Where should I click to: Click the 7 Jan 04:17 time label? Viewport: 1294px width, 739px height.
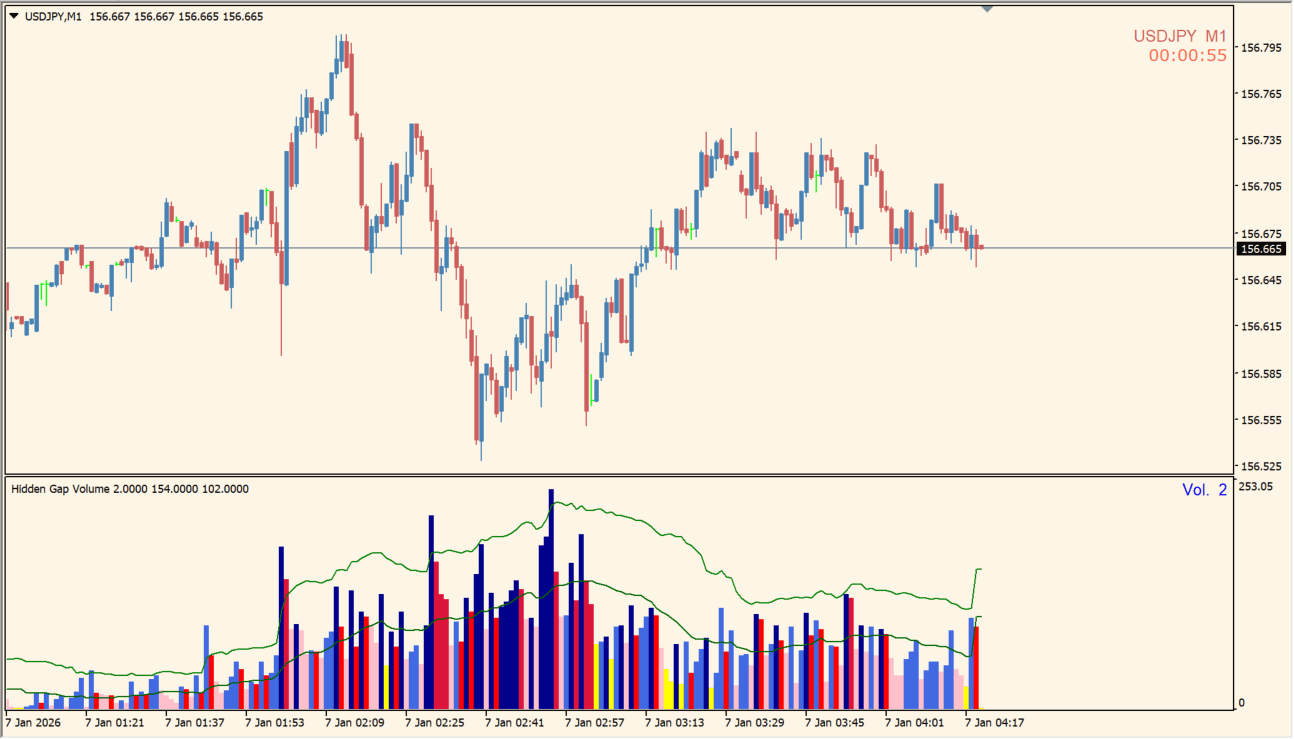[x=994, y=721]
